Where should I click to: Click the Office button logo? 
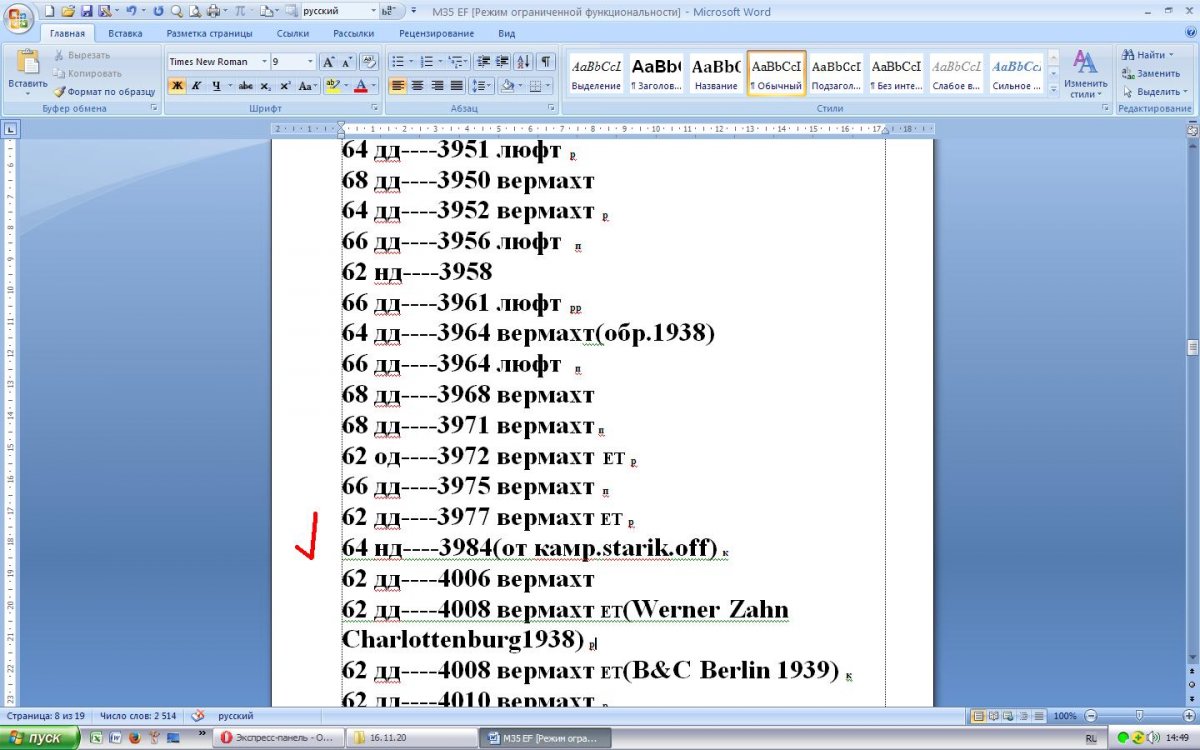[18, 14]
